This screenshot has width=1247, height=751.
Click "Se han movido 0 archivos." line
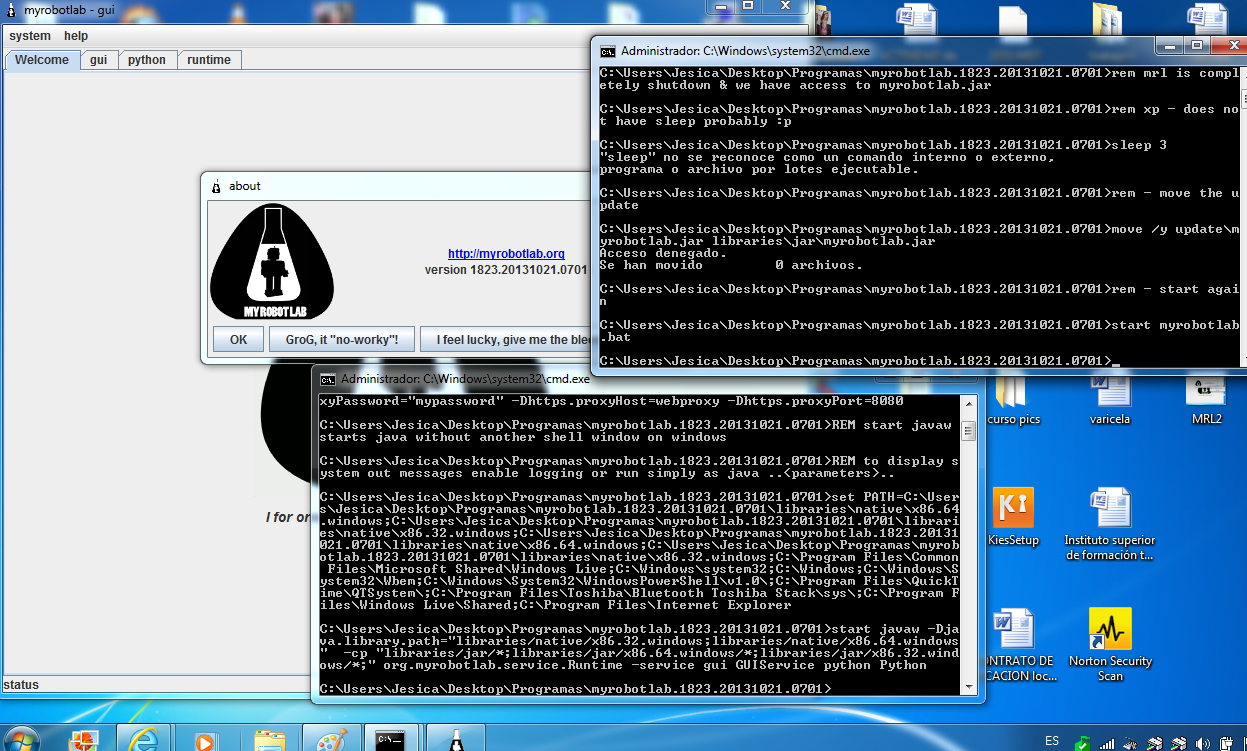pos(731,265)
